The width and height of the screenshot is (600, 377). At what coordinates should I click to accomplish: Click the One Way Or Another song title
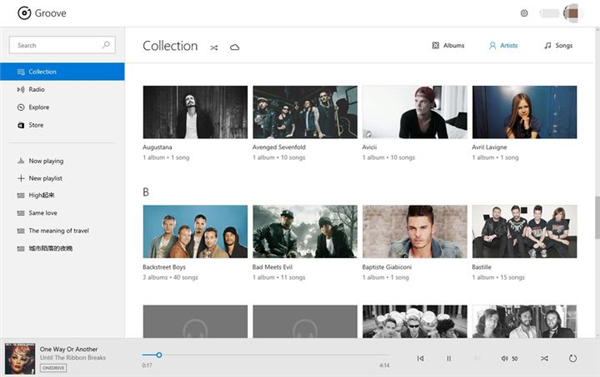[x=69, y=349]
